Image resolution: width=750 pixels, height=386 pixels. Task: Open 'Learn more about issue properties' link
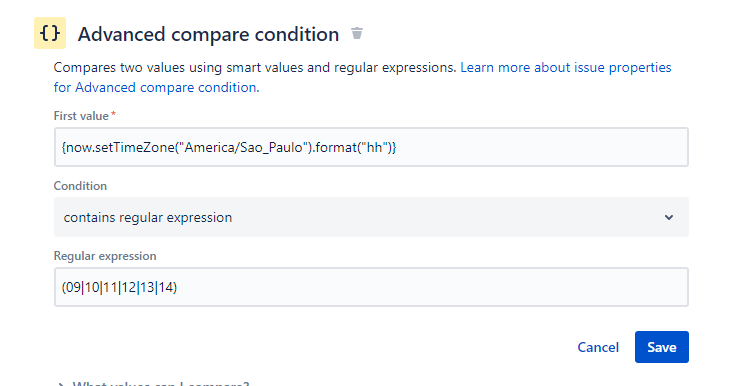[566, 67]
